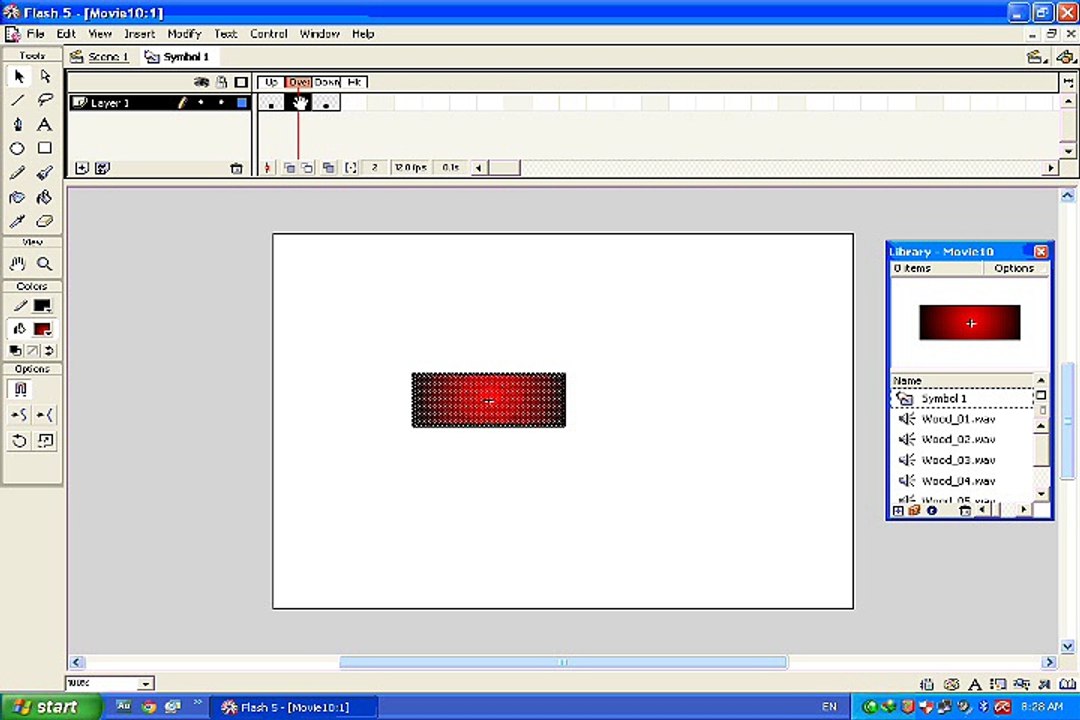Select Wood_01.wav in Library

[x=963, y=419]
